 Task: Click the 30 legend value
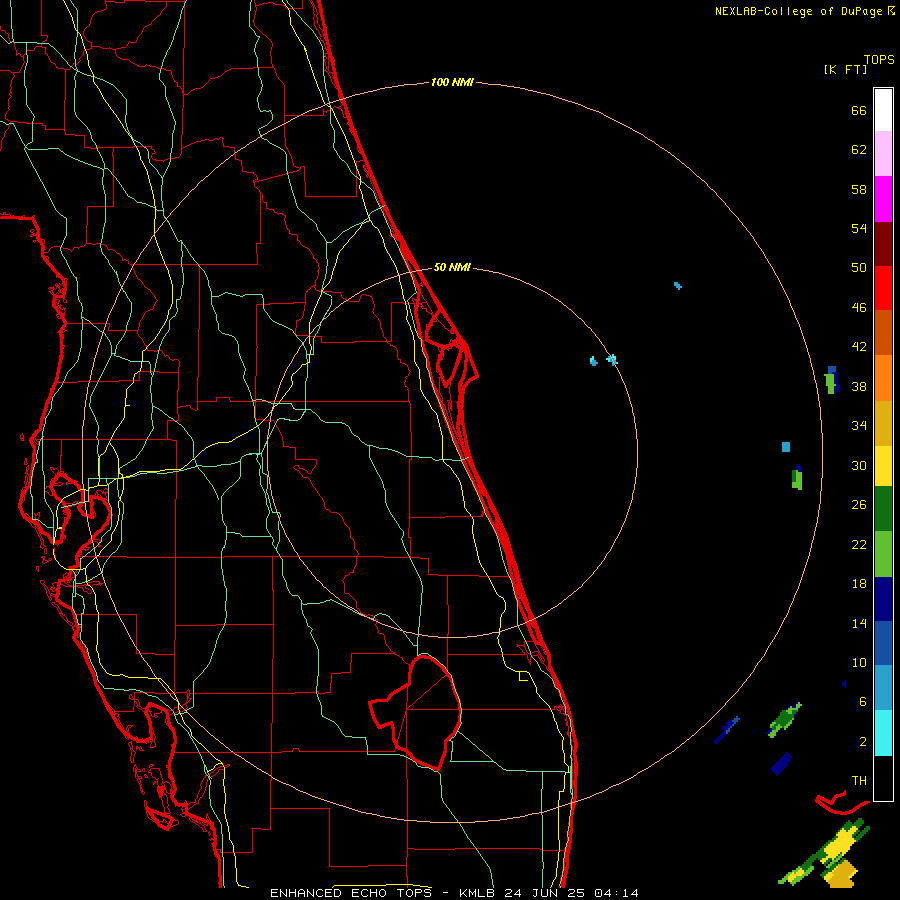(859, 465)
